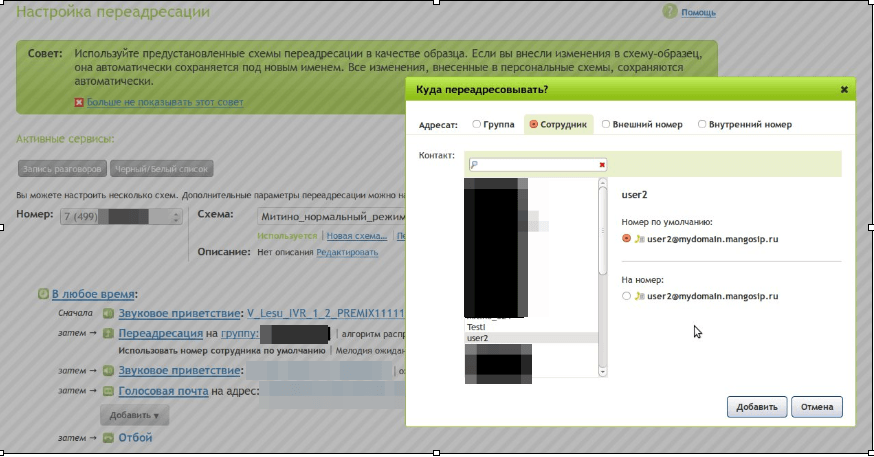Select Номер по умолчанию radio for user2

point(627,239)
